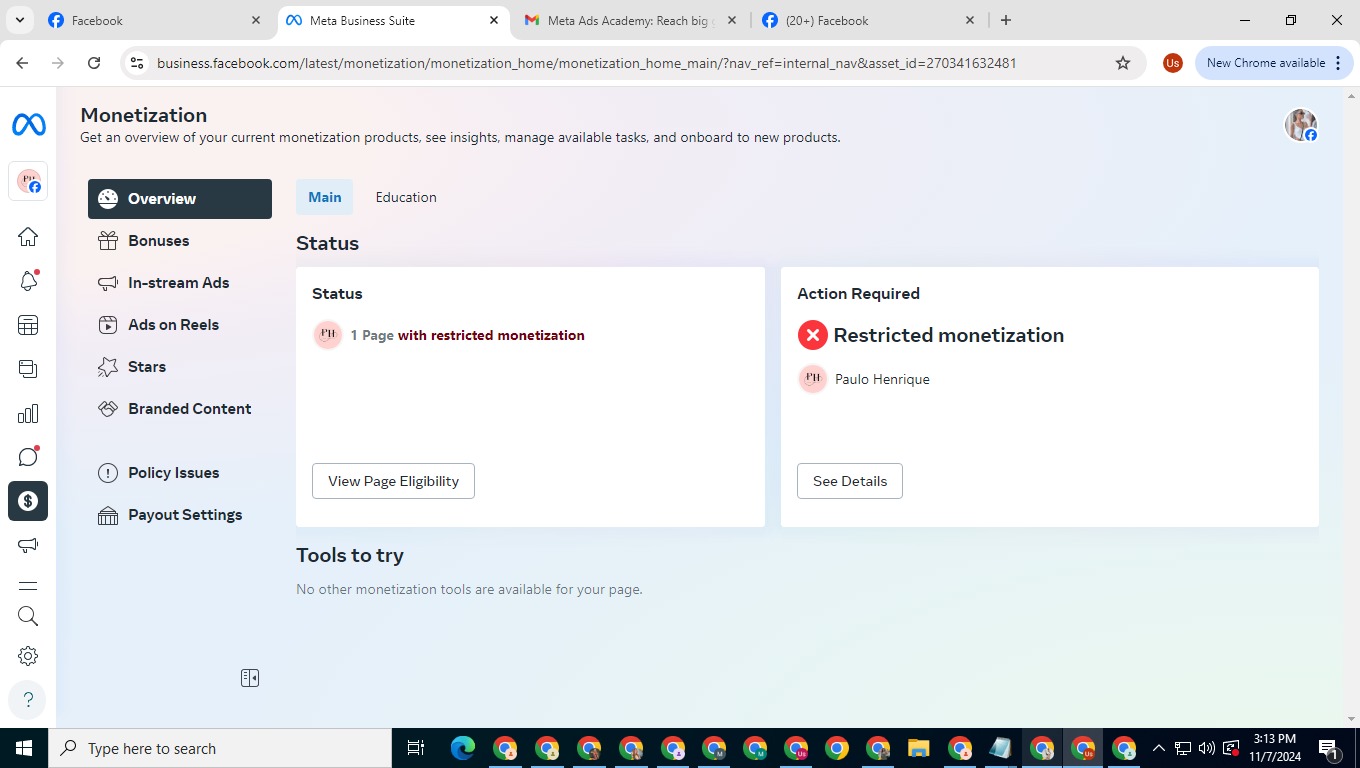The height and width of the screenshot is (768, 1360).
Task: Reload the current page
Action: tap(94, 63)
